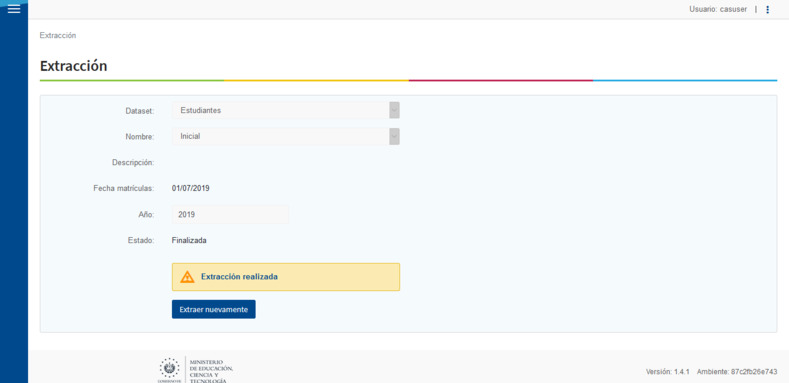Select the Extracción realizada message
Viewport: 789px width, 383px height.
(x=240, y=277)
